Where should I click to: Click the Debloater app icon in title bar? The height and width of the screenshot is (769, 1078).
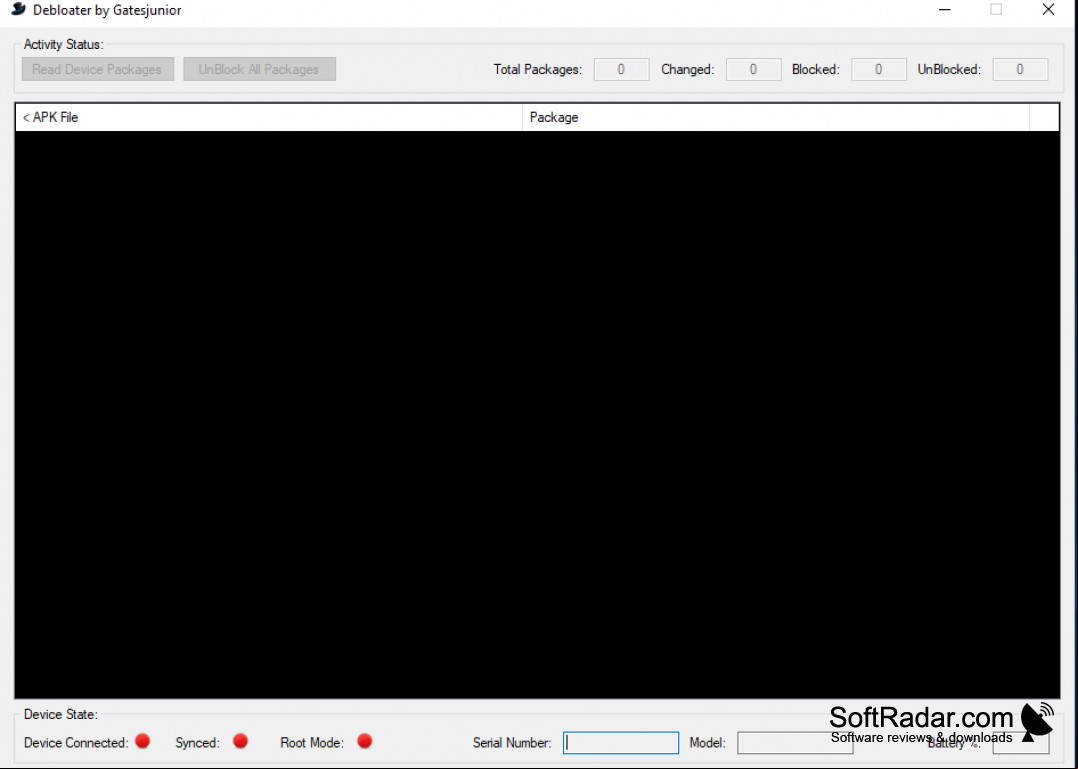click(19, 10)
